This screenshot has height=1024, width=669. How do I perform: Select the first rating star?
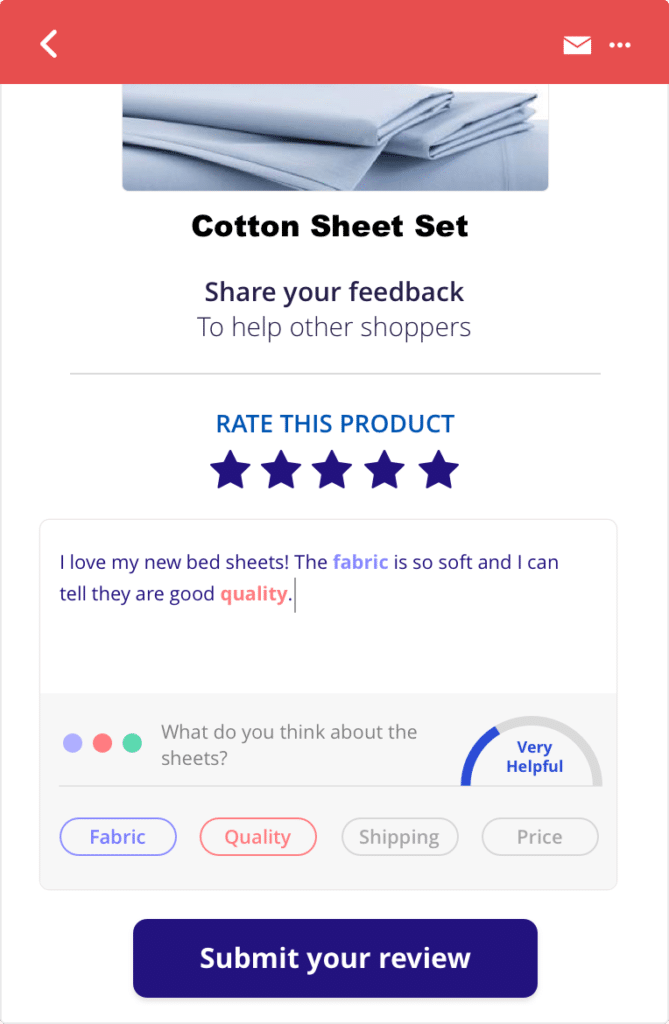(230, 469)
